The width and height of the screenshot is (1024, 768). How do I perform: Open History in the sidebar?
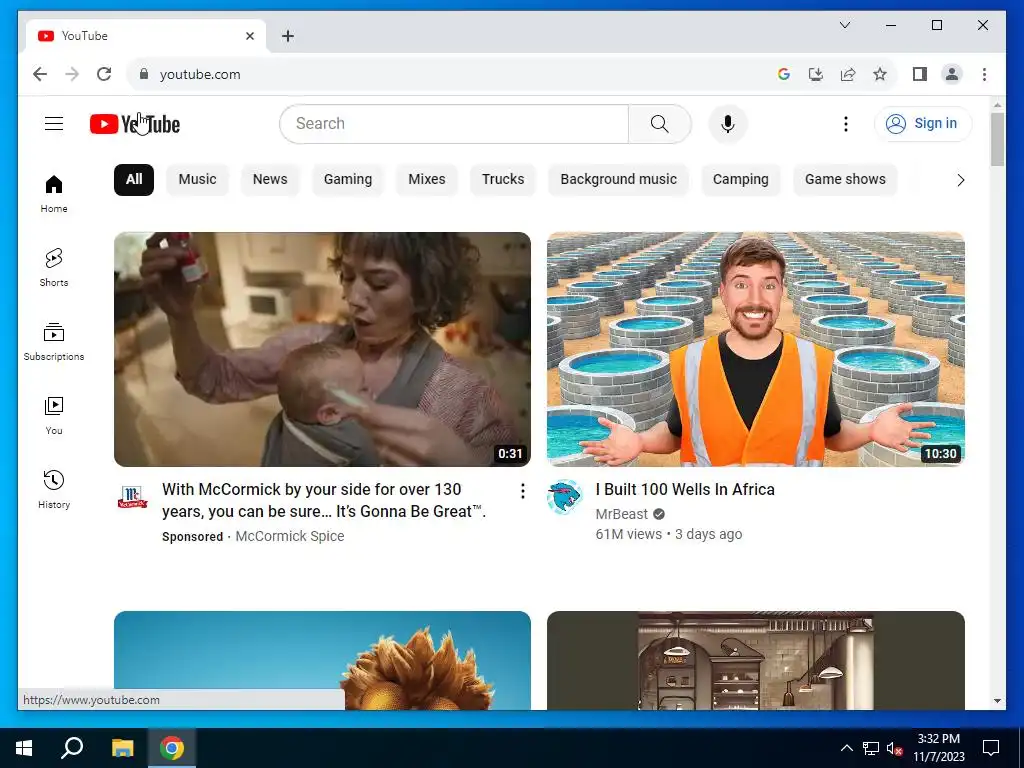tap(54, 489)
